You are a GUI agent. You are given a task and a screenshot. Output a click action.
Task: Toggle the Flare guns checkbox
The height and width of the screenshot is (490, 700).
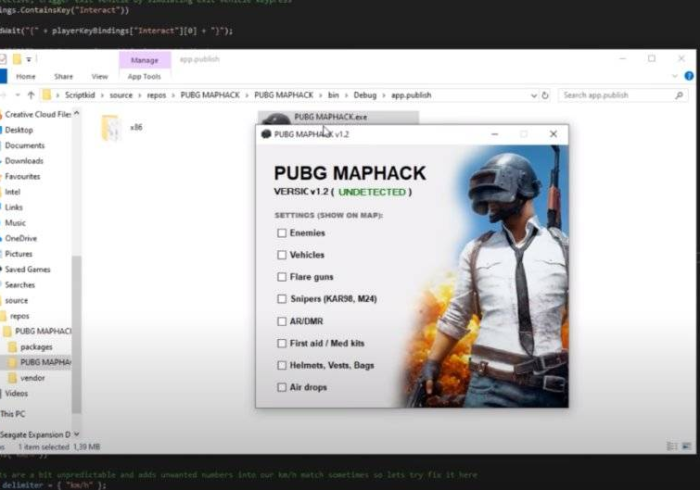point(282,277)
